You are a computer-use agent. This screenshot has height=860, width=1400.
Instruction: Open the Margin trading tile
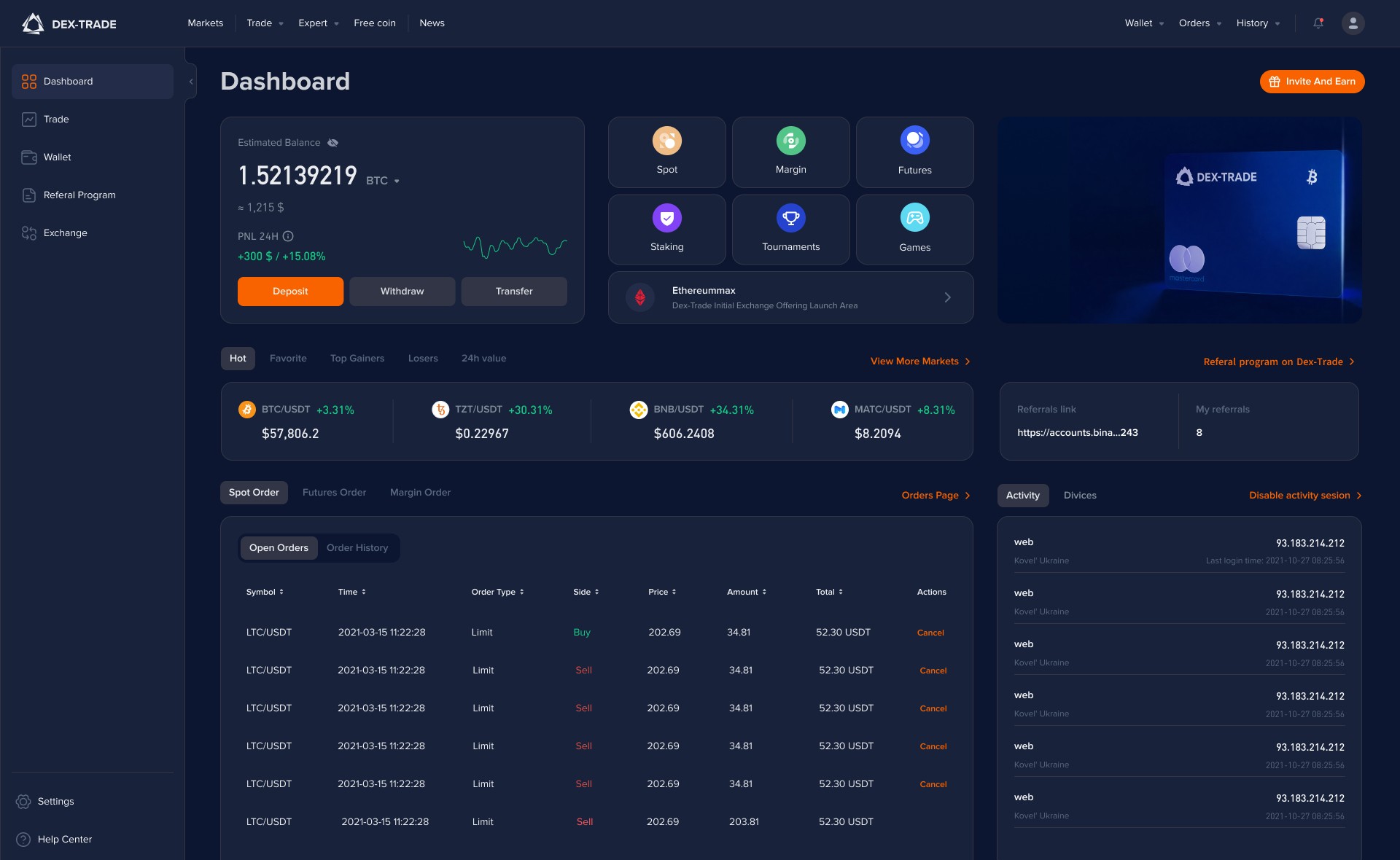[x=790, y=152]
